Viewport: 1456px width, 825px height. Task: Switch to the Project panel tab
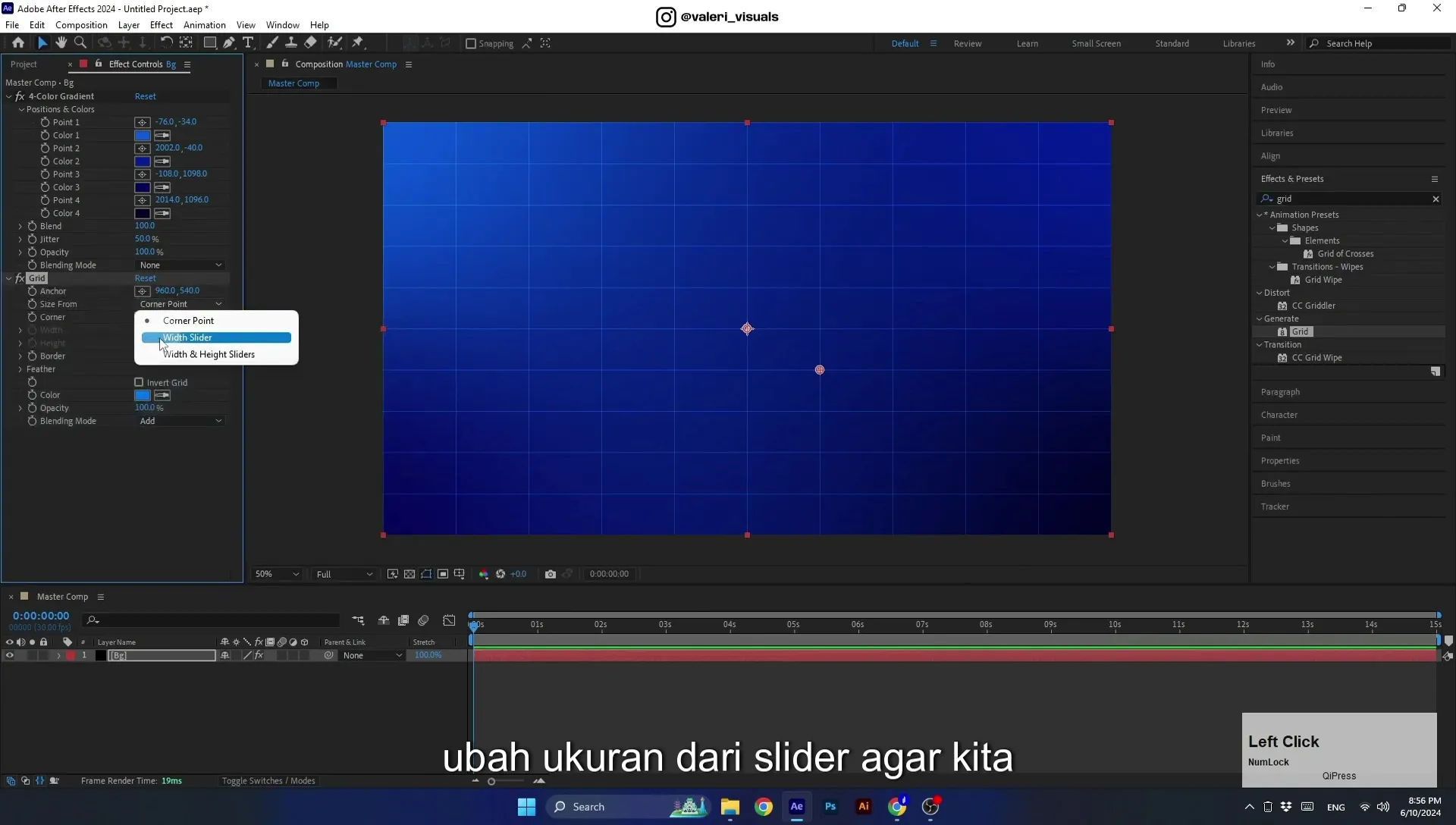pos(24,64)
